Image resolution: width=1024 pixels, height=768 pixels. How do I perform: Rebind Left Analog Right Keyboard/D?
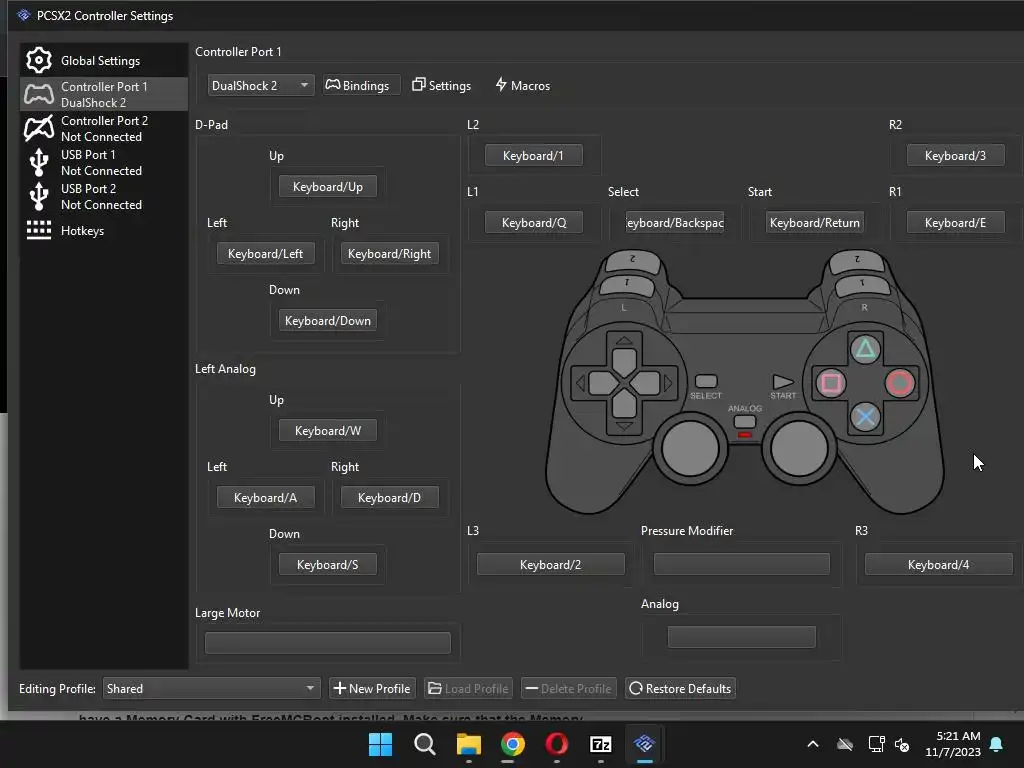[x=389, y=498]
